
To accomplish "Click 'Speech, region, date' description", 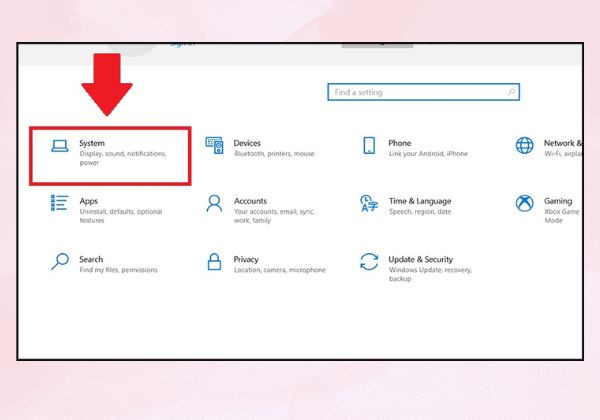I will click(420, 212).
